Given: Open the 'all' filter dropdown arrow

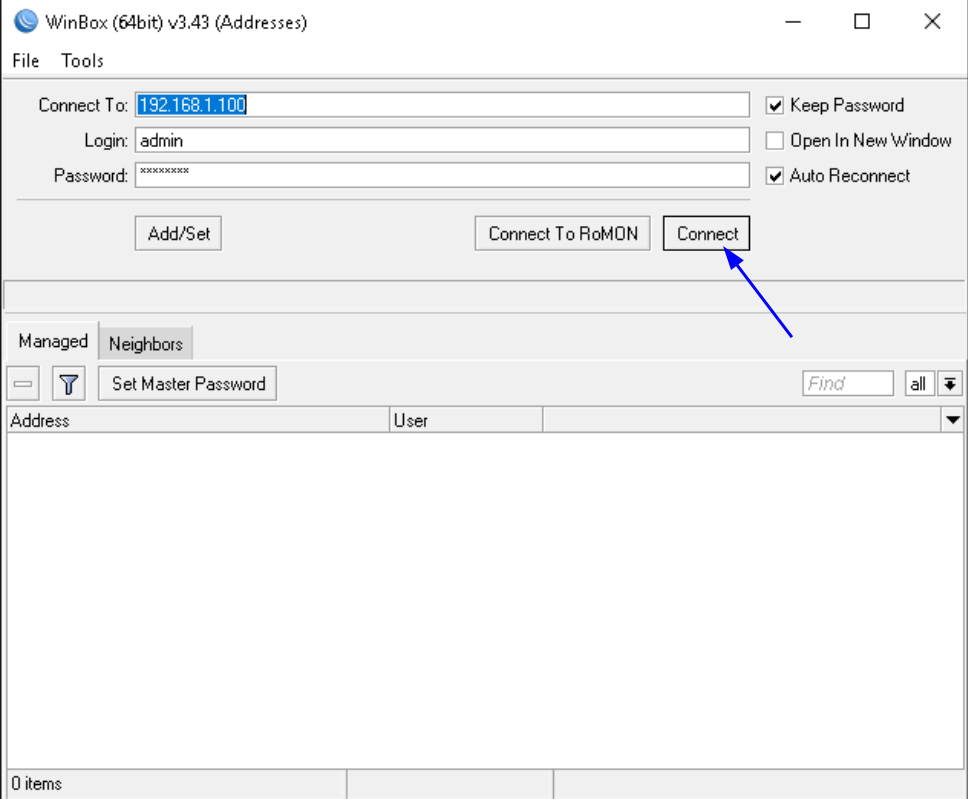Looking at the screenshot, I should point(951,383).
